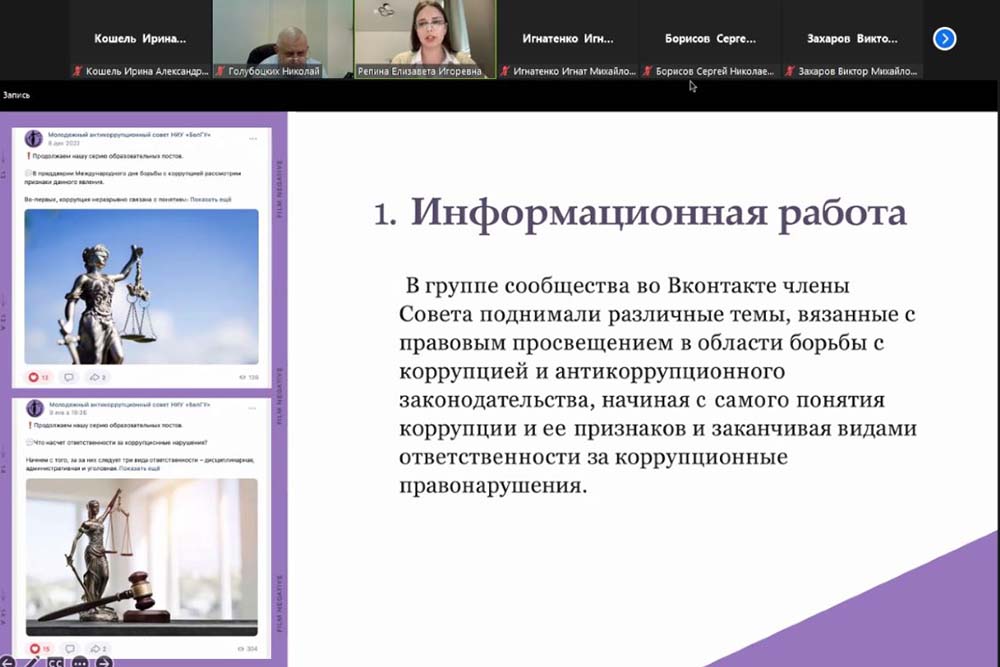The height and width of the screenshot is (667, 1000).
Task: Go to next slide with right arrow
Action: point(103,662)
